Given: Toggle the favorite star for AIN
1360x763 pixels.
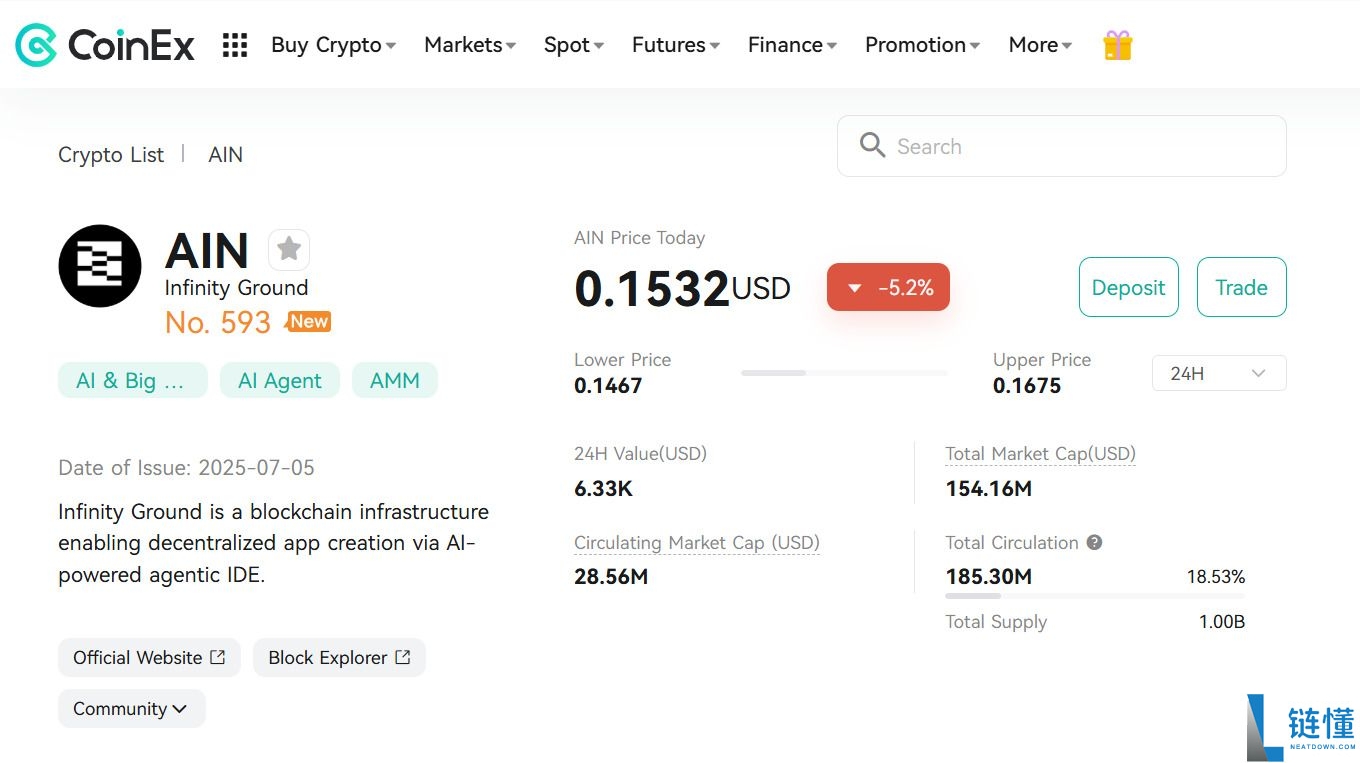Looking at the screenshot, I should coord(289,249).
